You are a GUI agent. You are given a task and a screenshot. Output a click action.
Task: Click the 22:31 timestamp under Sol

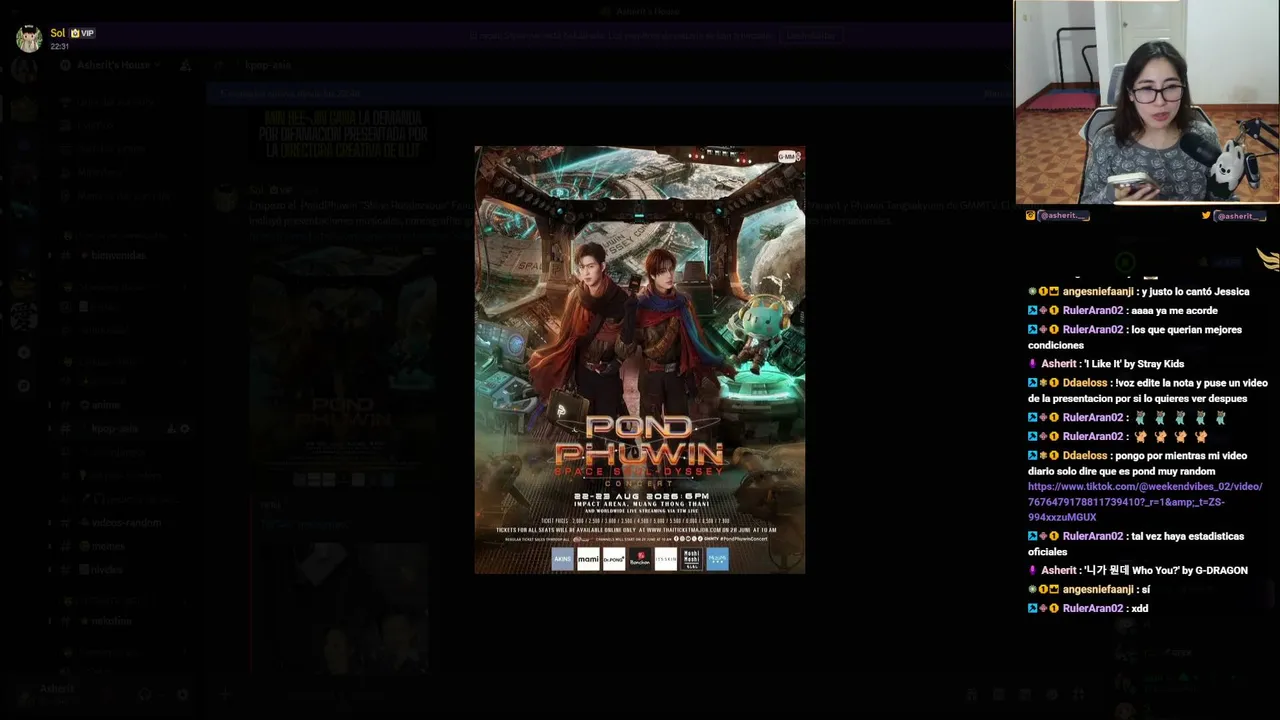[x=59, y=46]
